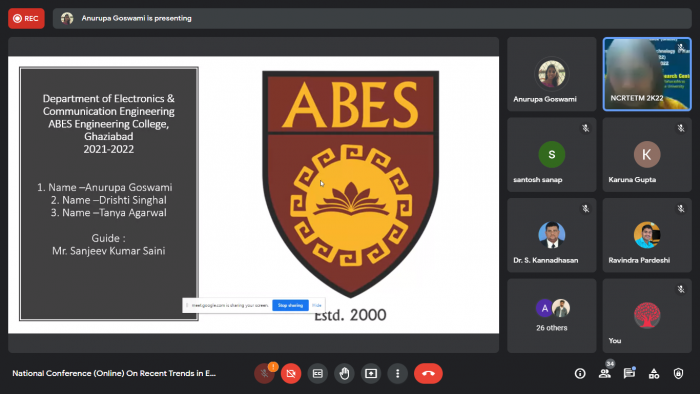Click Hide link on sharing bar

tap(317, 305)
